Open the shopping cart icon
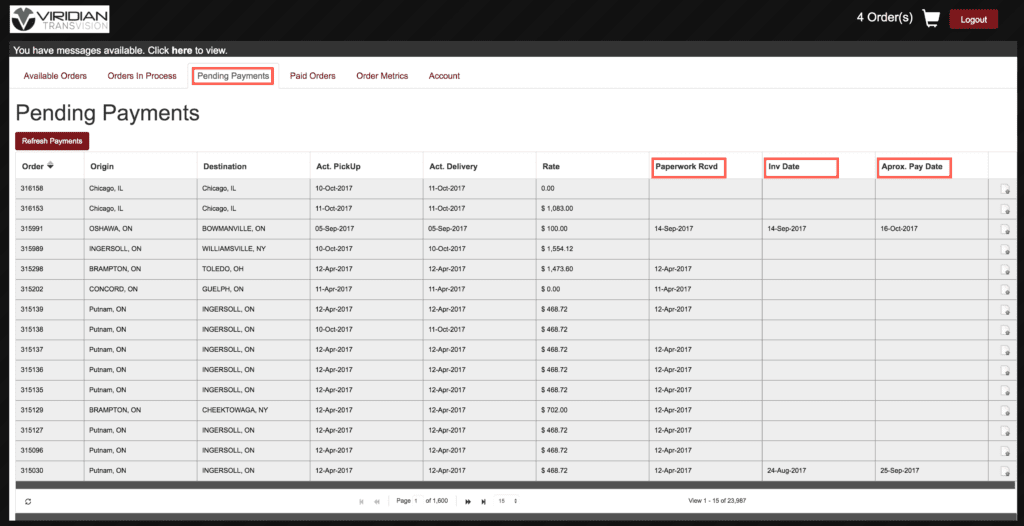 [x=931, y=19]
